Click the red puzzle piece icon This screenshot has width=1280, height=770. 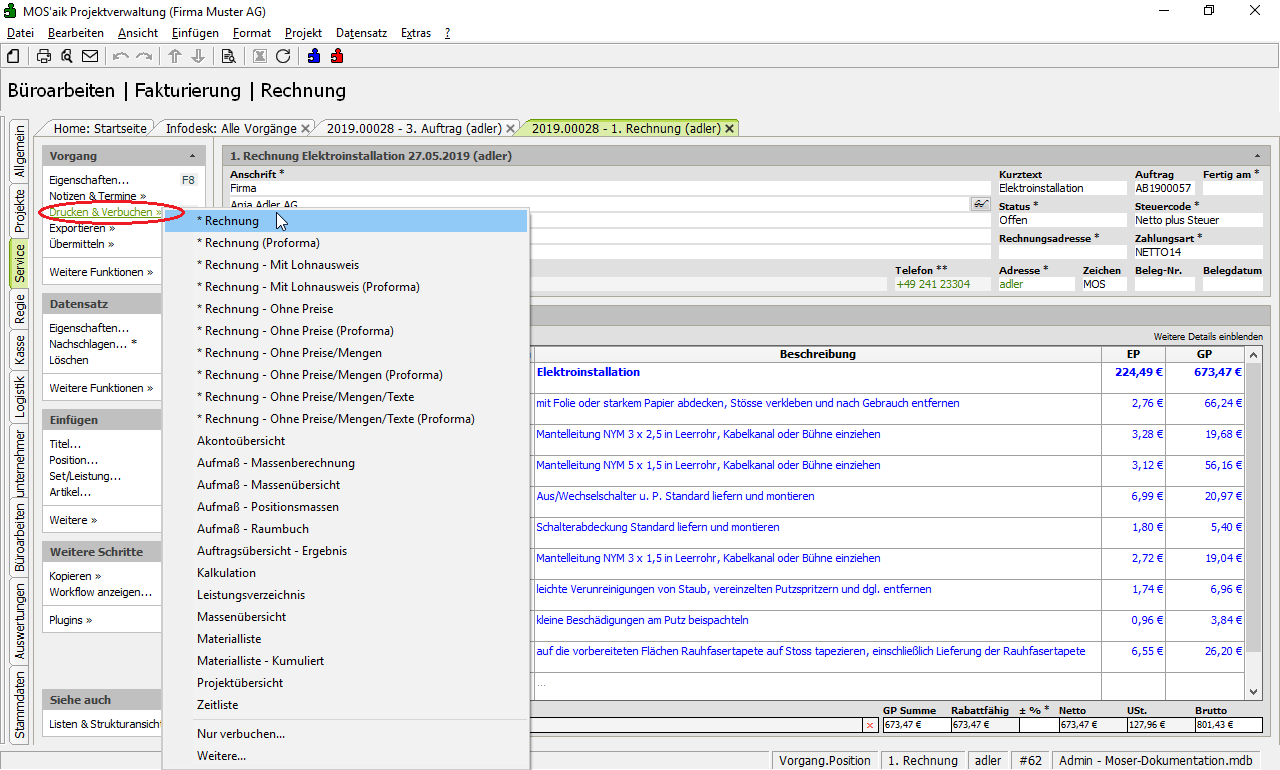[x=337, y=56]
